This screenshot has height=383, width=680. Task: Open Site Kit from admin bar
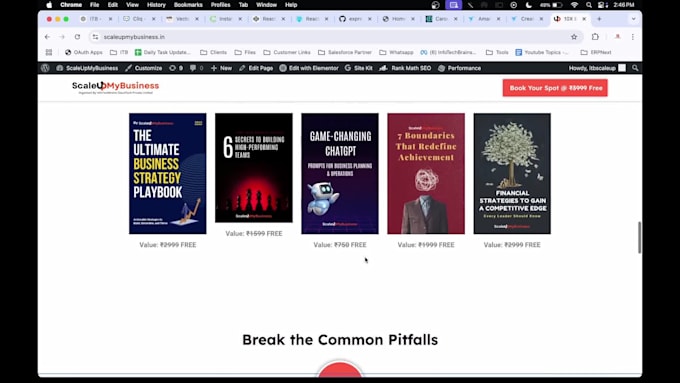[x=359, y=68]
